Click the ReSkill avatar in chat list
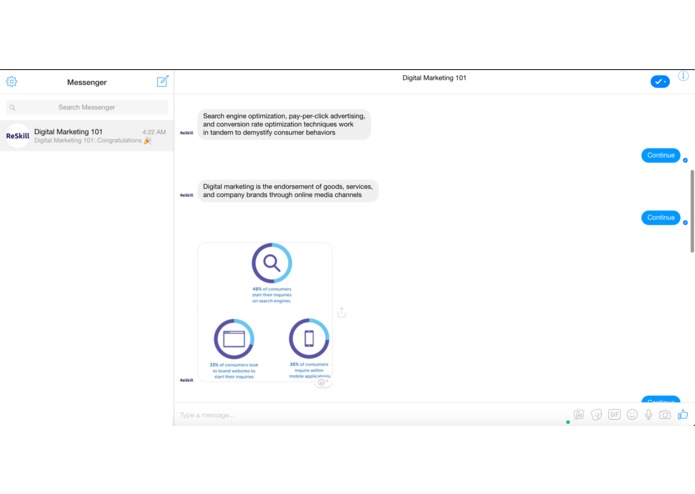This screenshot has height=494, width=695. point(17,136)
